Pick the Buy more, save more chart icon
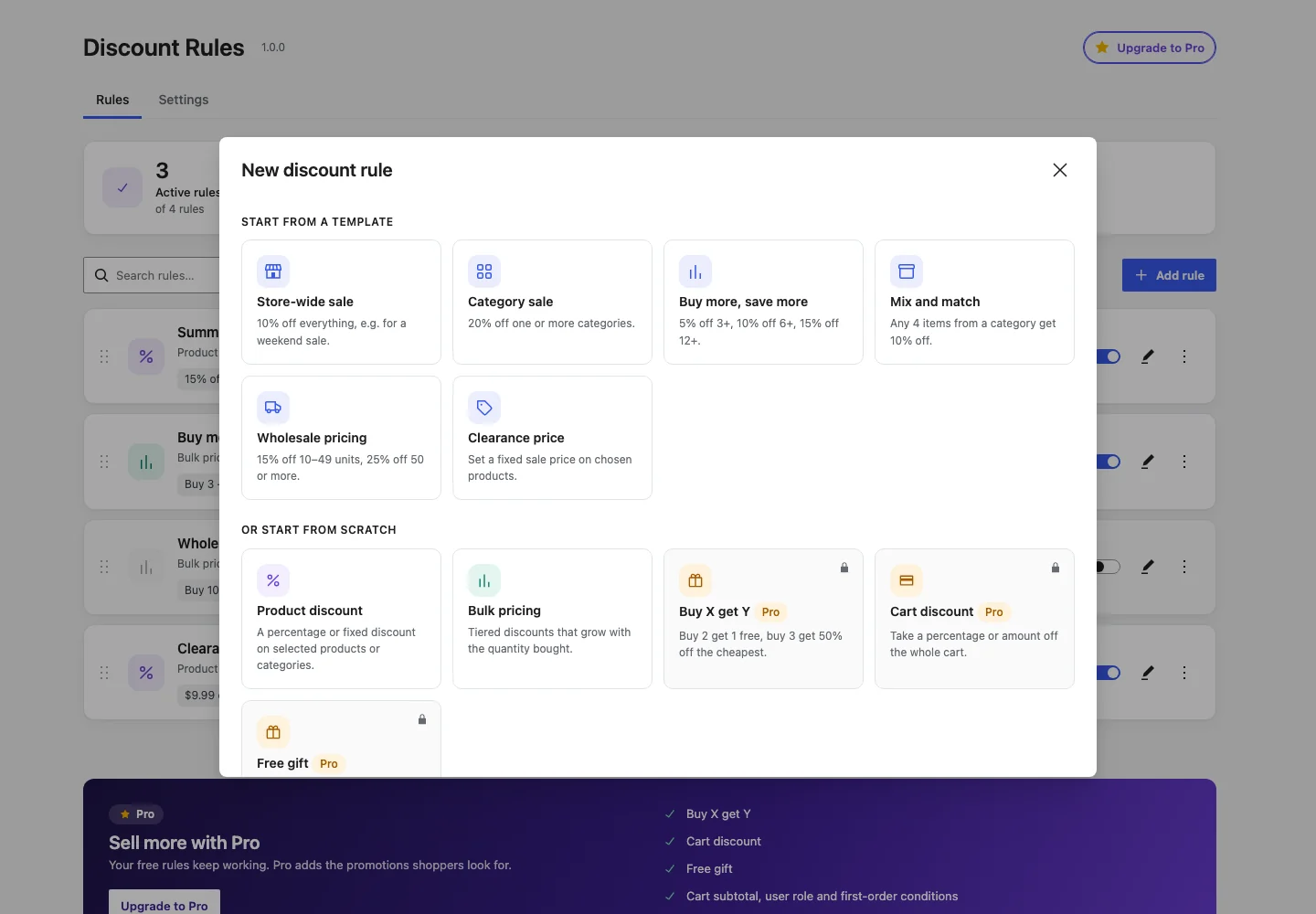Image resolution: width=1316 pixels, height=914 pixels. [695, 271]
